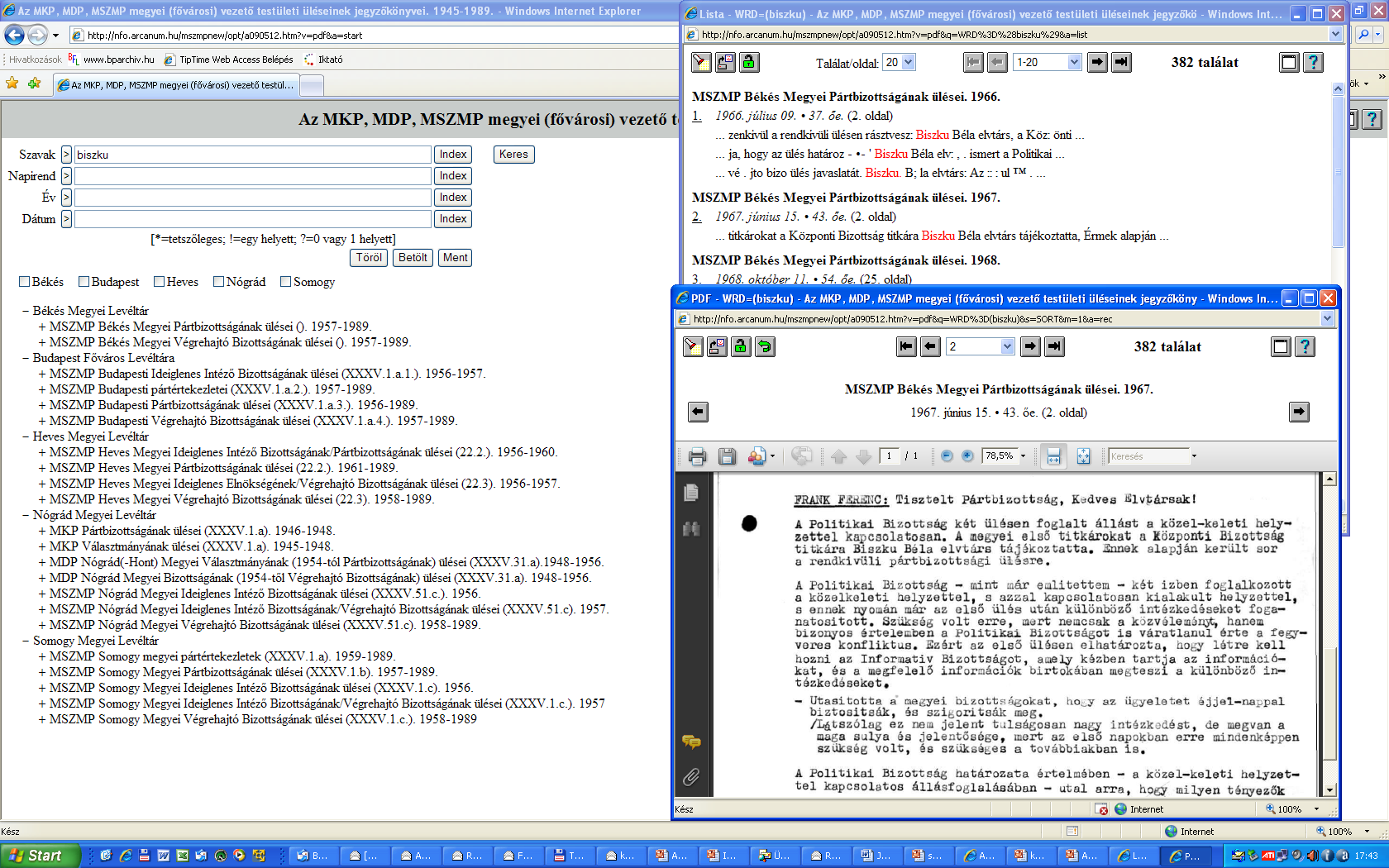The image size is (1389, 868).
Task: Open result link number 2 in list
Action: tap(696, 217)
